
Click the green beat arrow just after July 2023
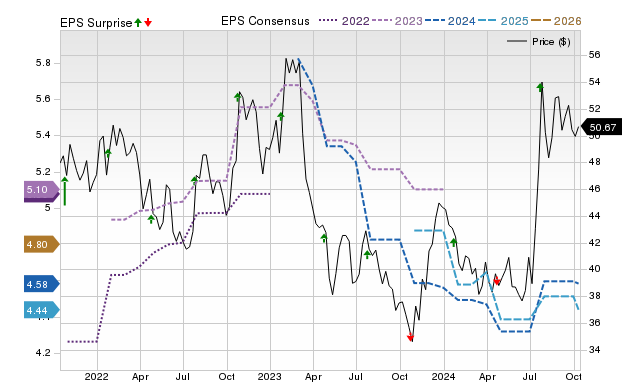point(367,255)
